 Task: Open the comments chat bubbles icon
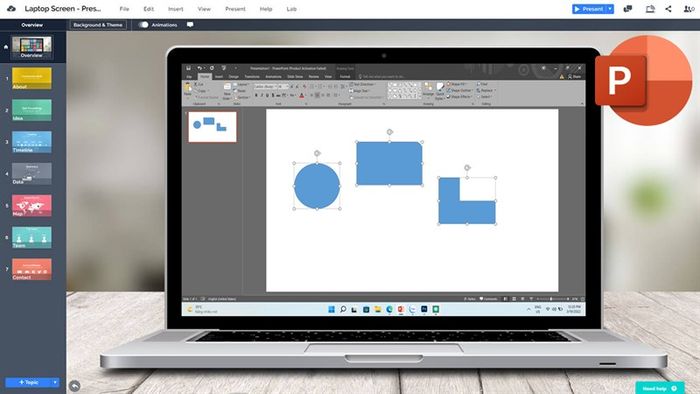[x=628, y=9]
